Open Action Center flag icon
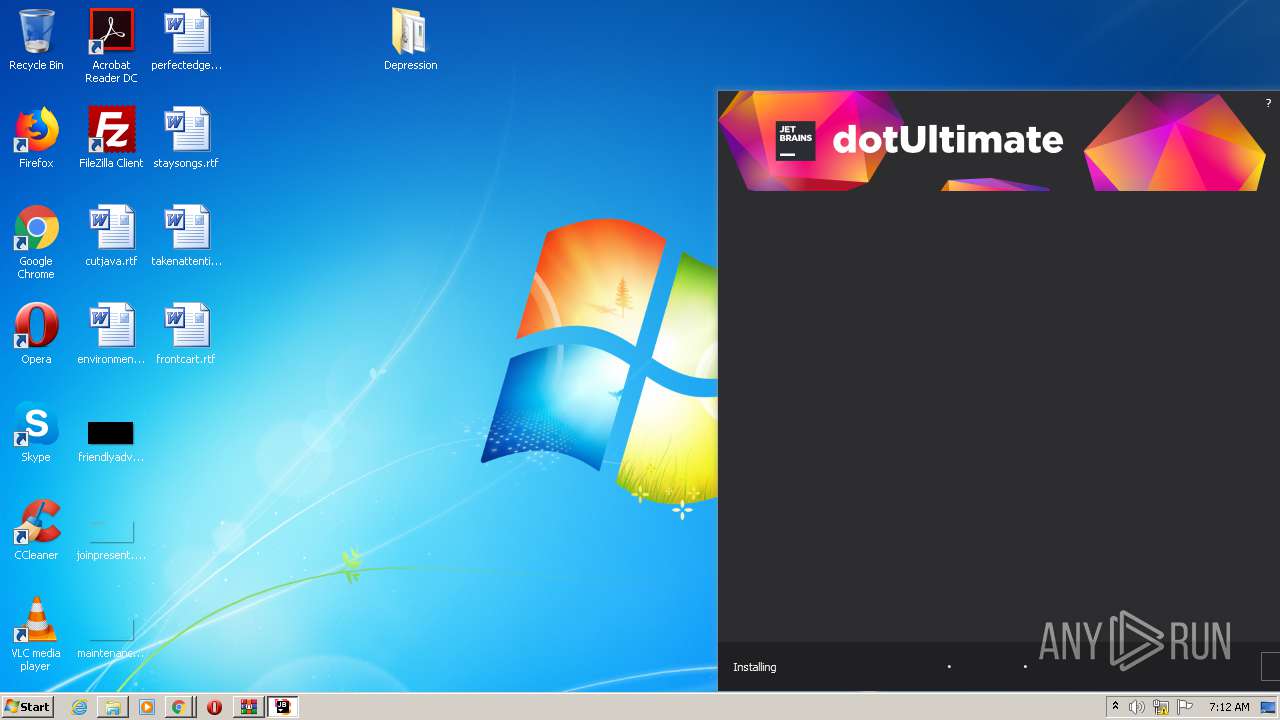The width and height of the screenshot is (1280, 720). (x=1185, y=707)
